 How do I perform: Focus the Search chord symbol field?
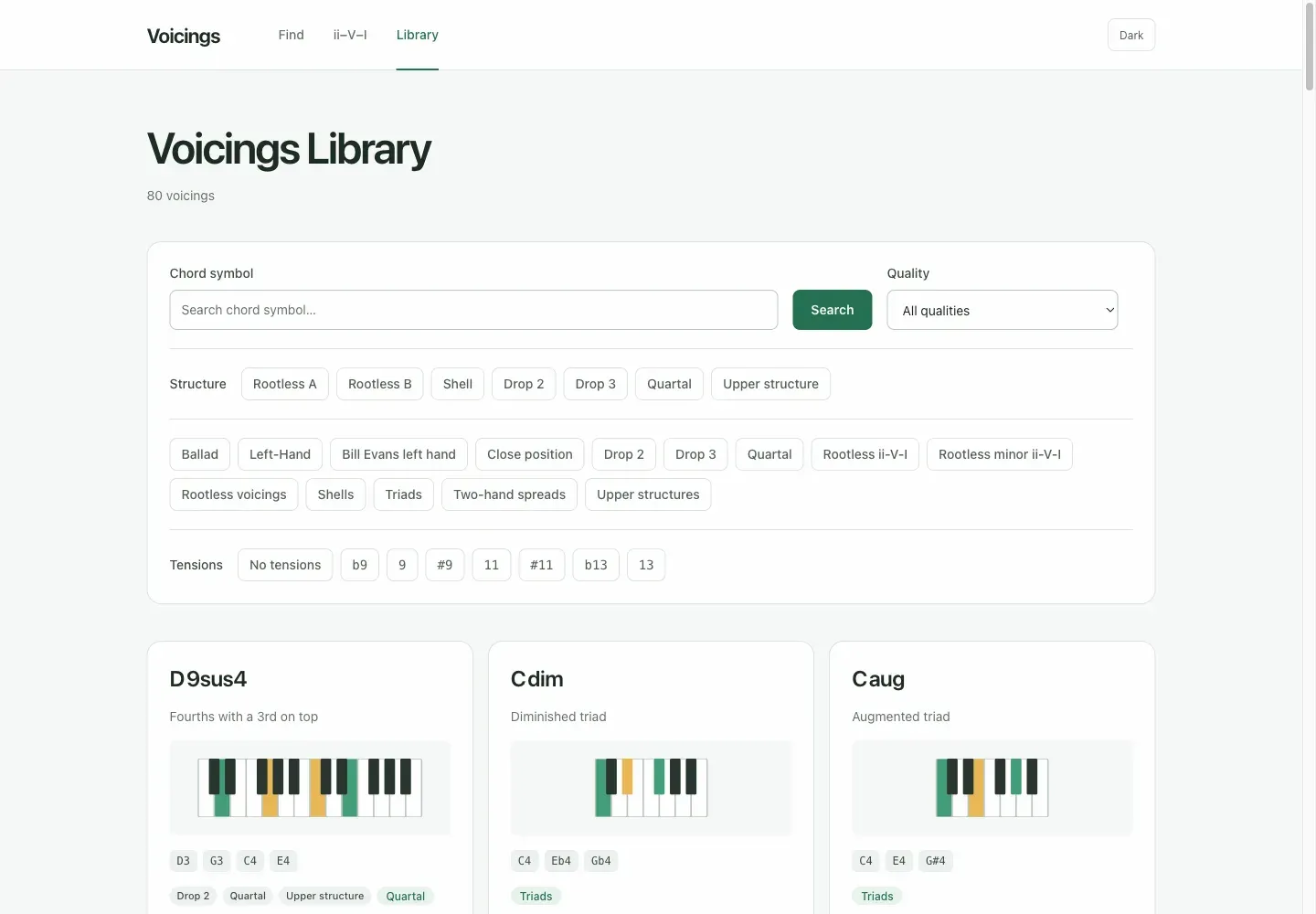[x=473, y=310]
